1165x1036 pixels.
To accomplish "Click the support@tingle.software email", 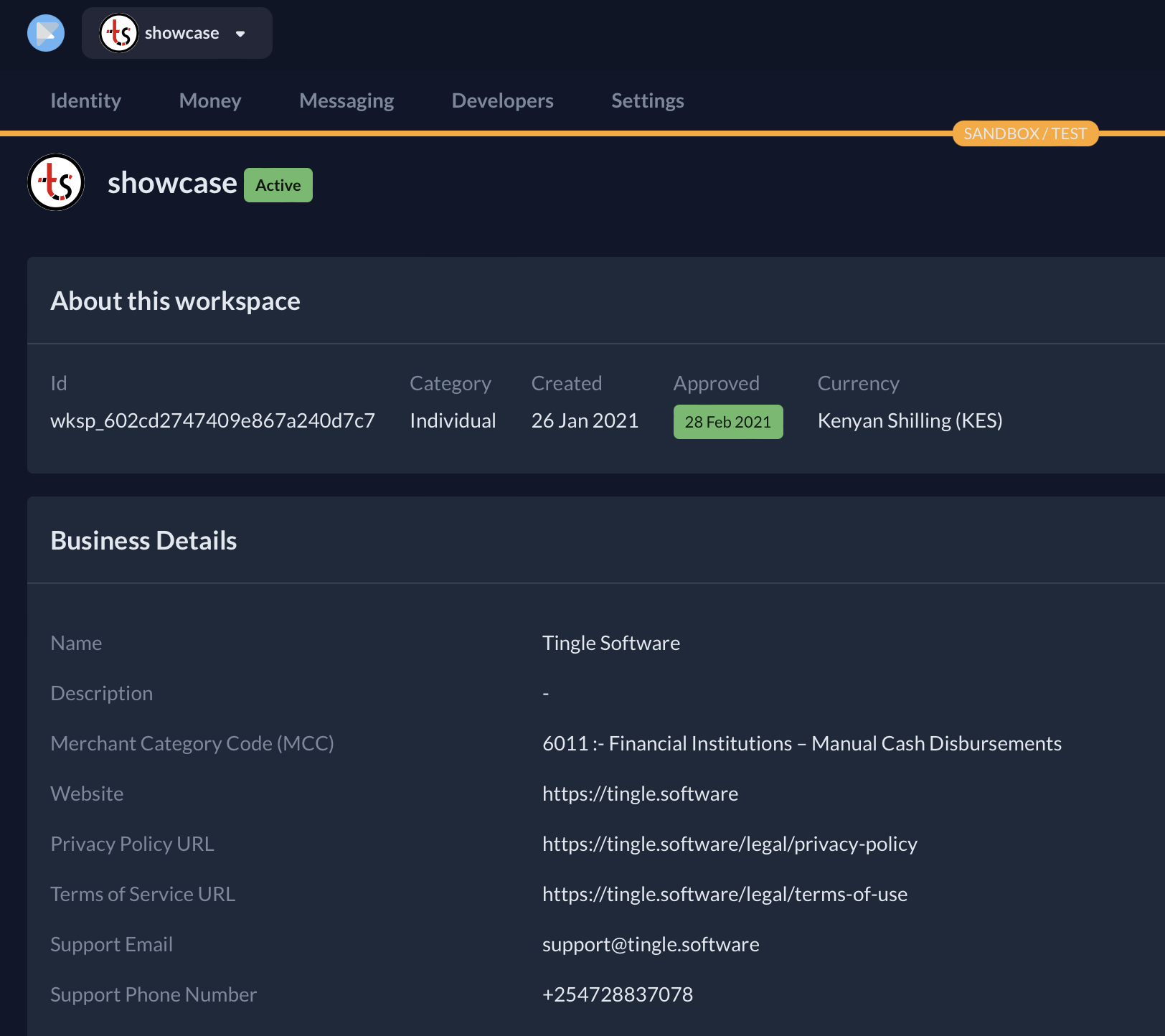I will 651,944.
